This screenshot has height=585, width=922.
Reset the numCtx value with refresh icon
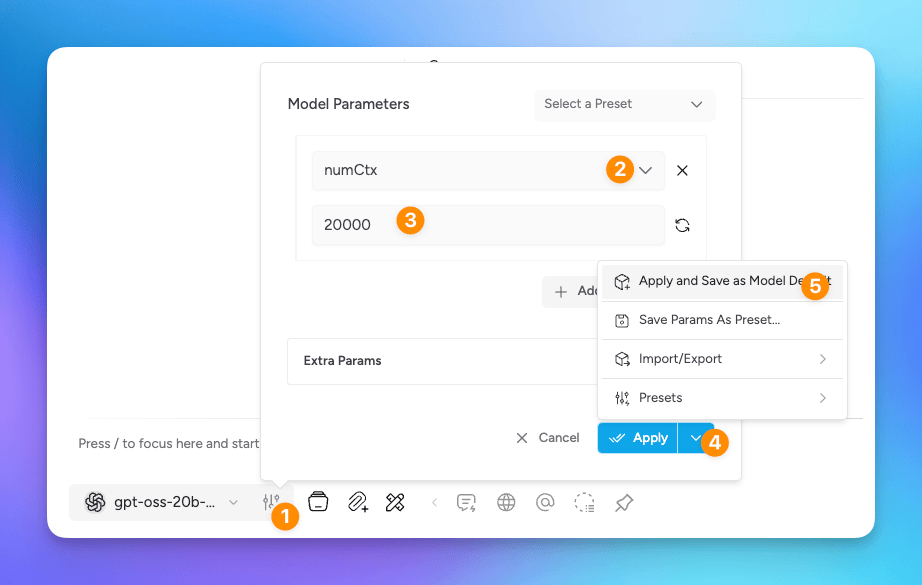point(682,225)
